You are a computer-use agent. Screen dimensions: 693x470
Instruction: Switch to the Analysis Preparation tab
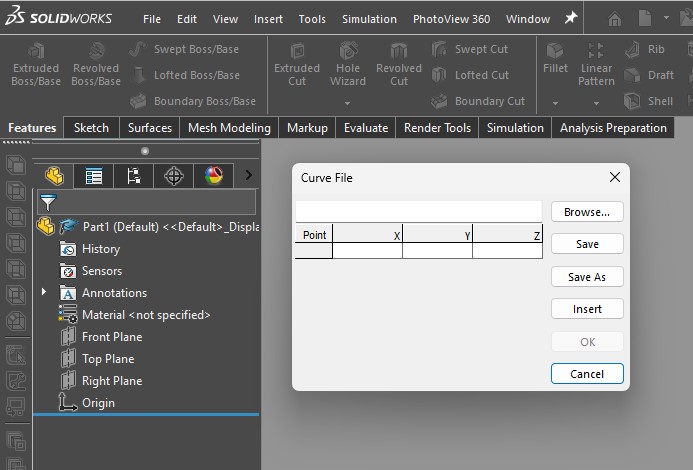click(x=613, y=128)
